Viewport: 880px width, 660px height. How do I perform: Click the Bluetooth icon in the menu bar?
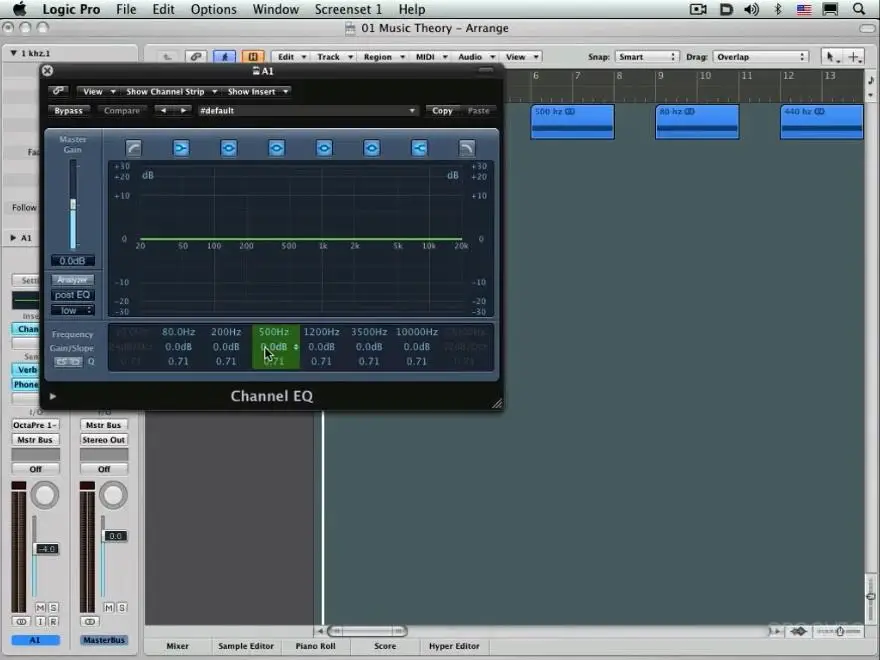pyautogui.click(x=778, y=9)
